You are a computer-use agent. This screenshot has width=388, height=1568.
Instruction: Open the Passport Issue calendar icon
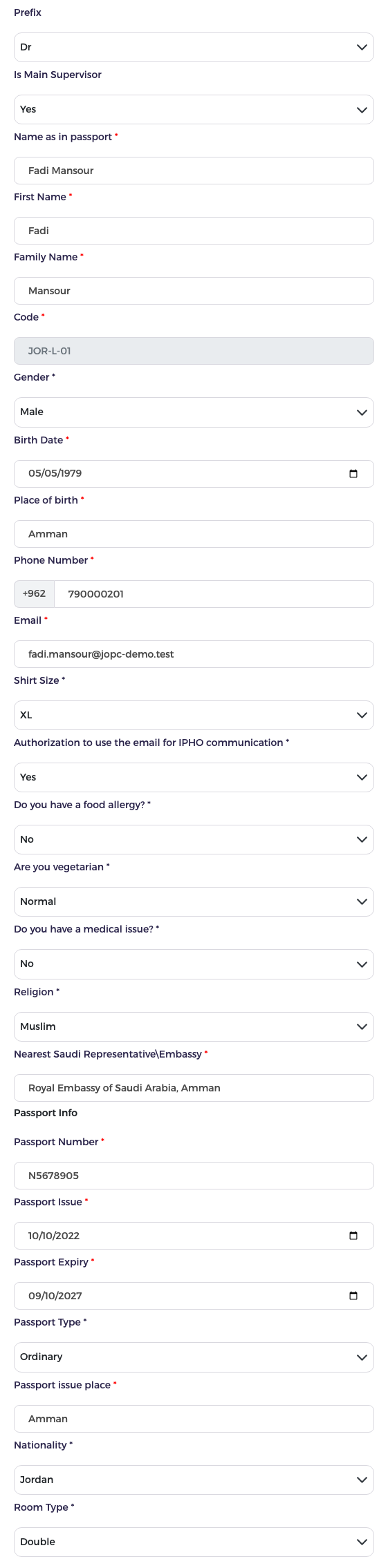[x=353, y=1236]
